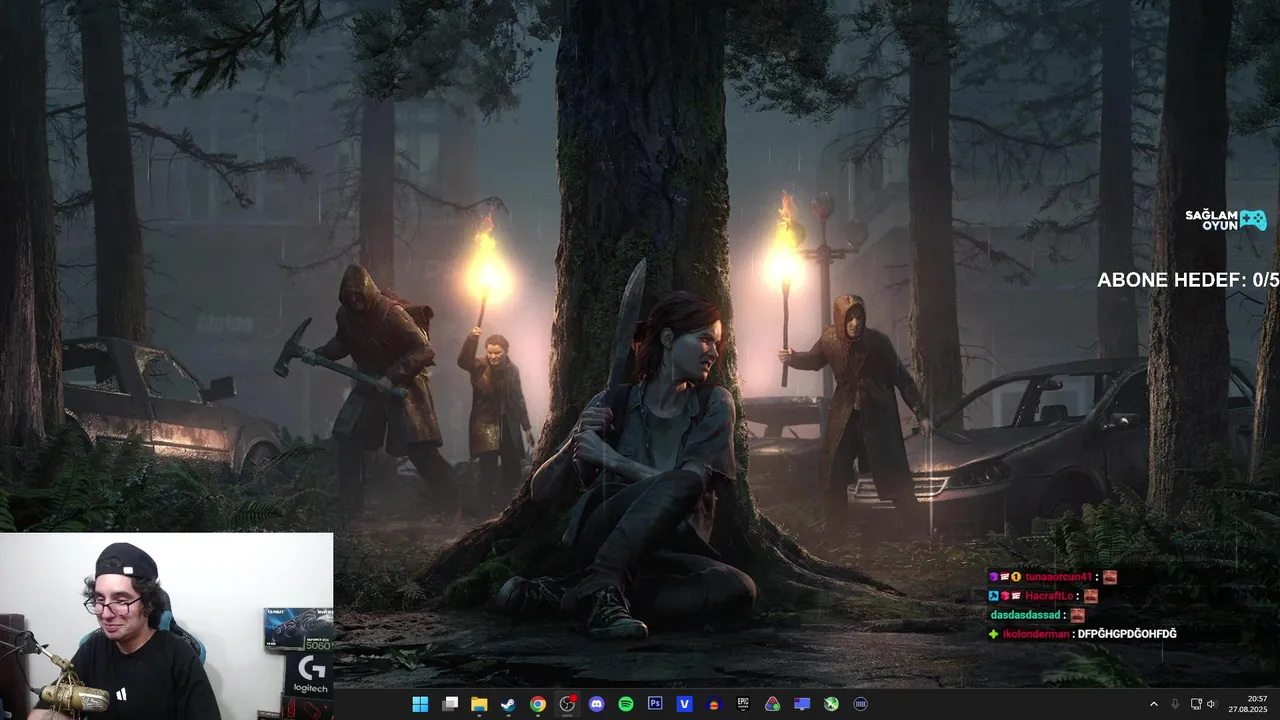
Task: Open the blue V app icon
Action: [685, 704]
